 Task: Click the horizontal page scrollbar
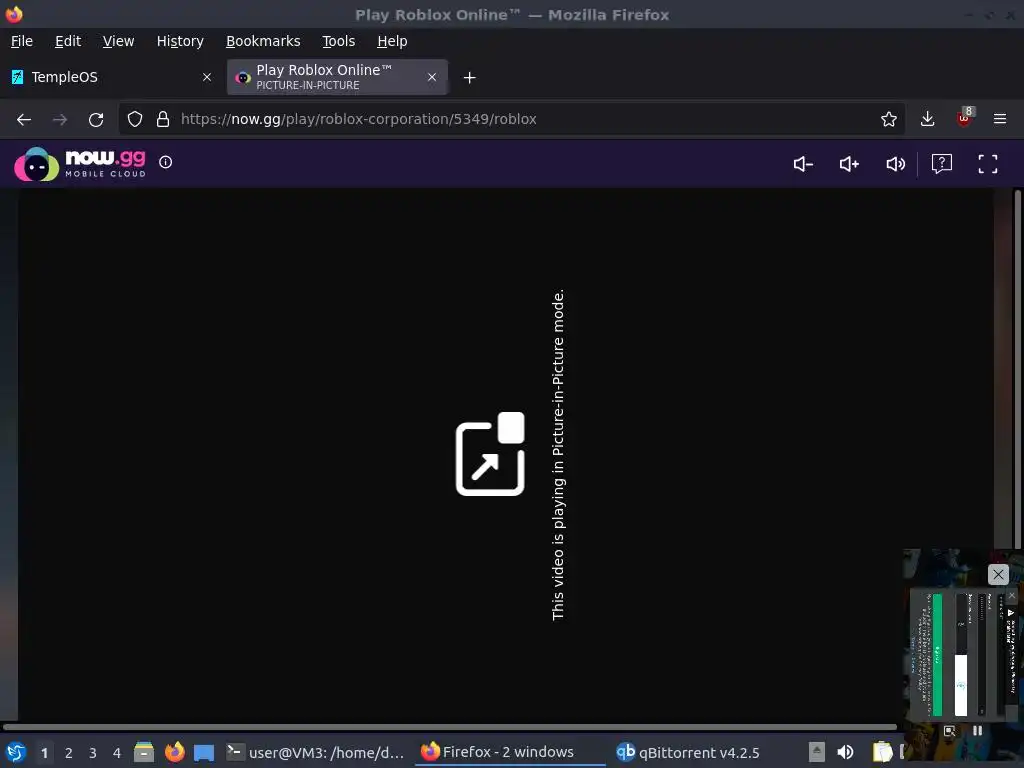click(x=449, y=727)
